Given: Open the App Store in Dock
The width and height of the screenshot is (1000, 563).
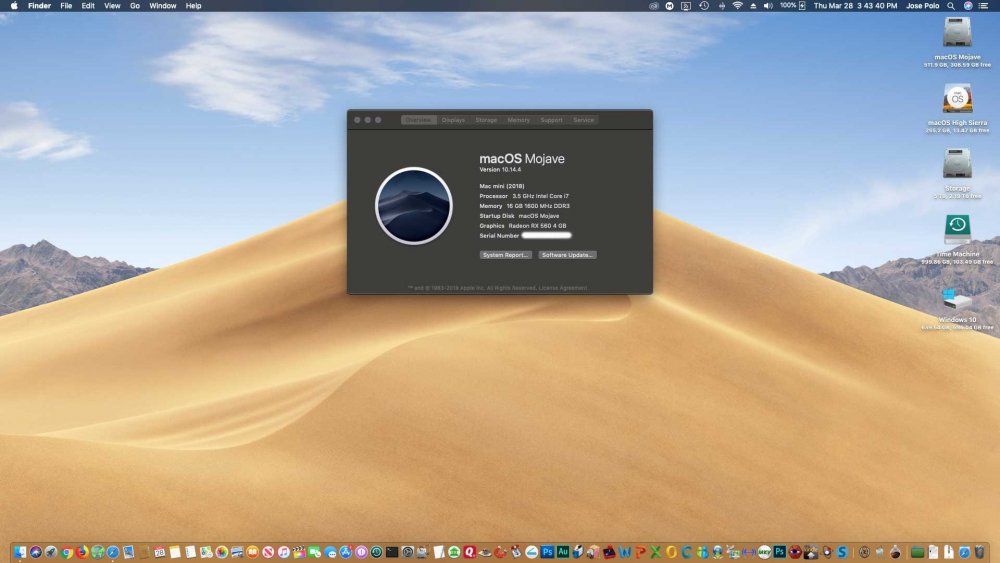Looking at the screenshot, I should (346, 552).
